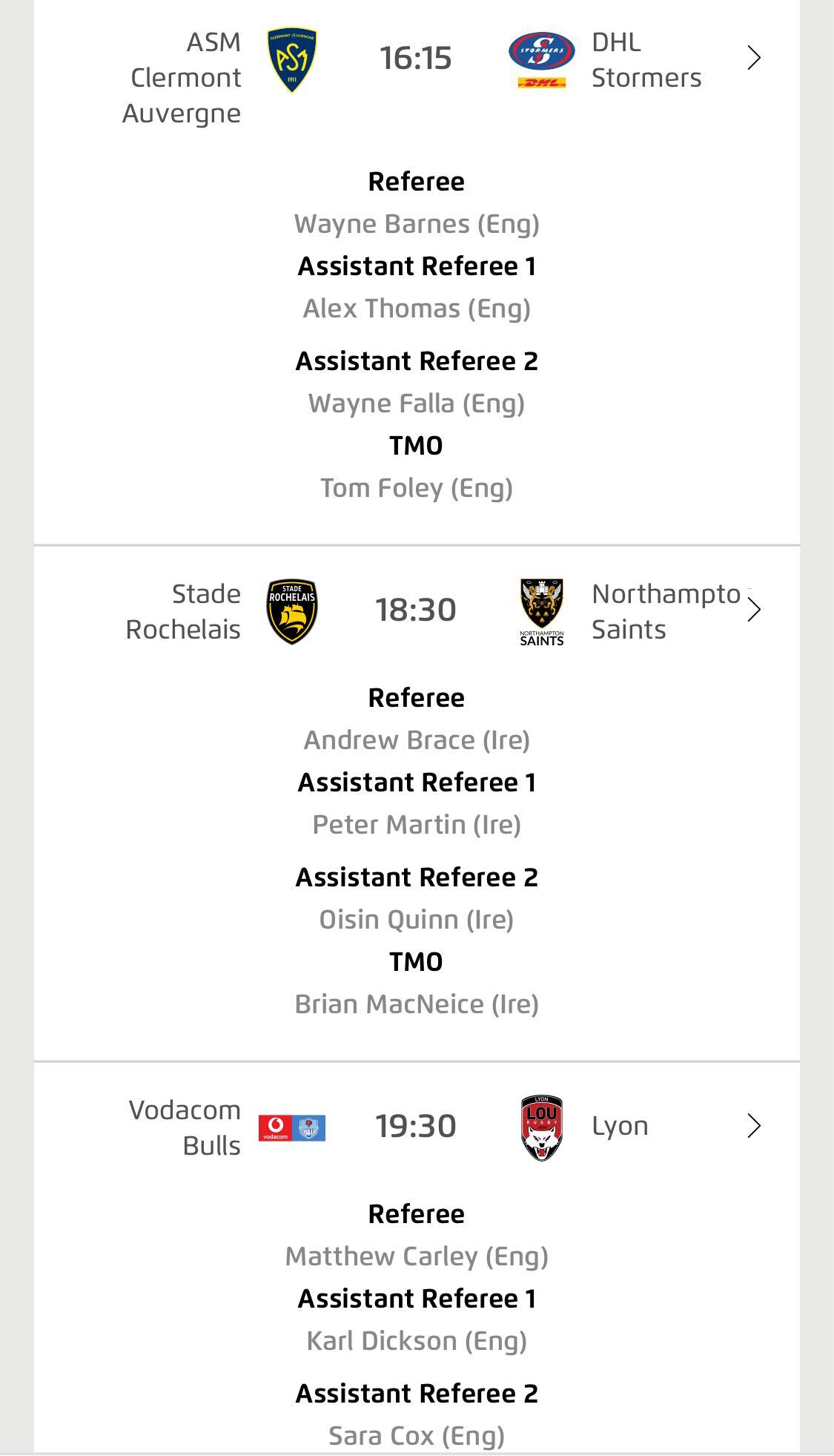834x1456 pixels.
Task: Select the 18:30 kickoff time
Action: pyautogui.click(x=416, y=610)
